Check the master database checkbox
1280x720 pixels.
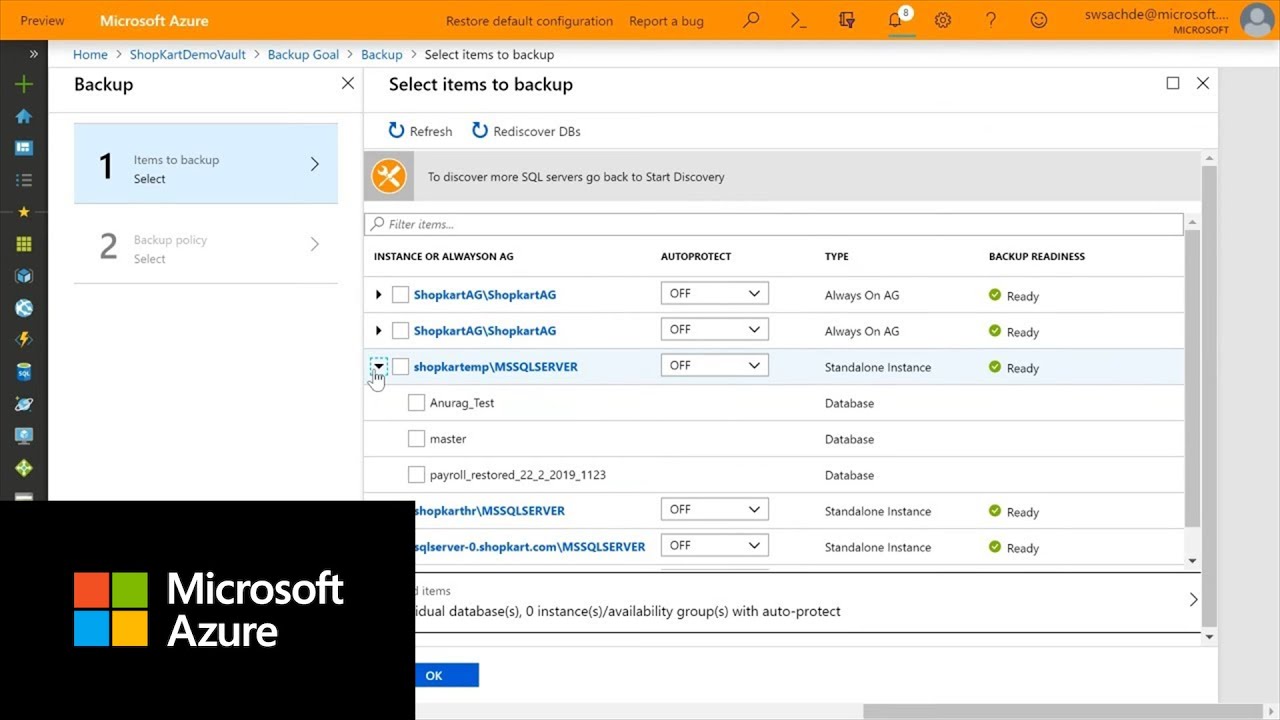[417, 439]
